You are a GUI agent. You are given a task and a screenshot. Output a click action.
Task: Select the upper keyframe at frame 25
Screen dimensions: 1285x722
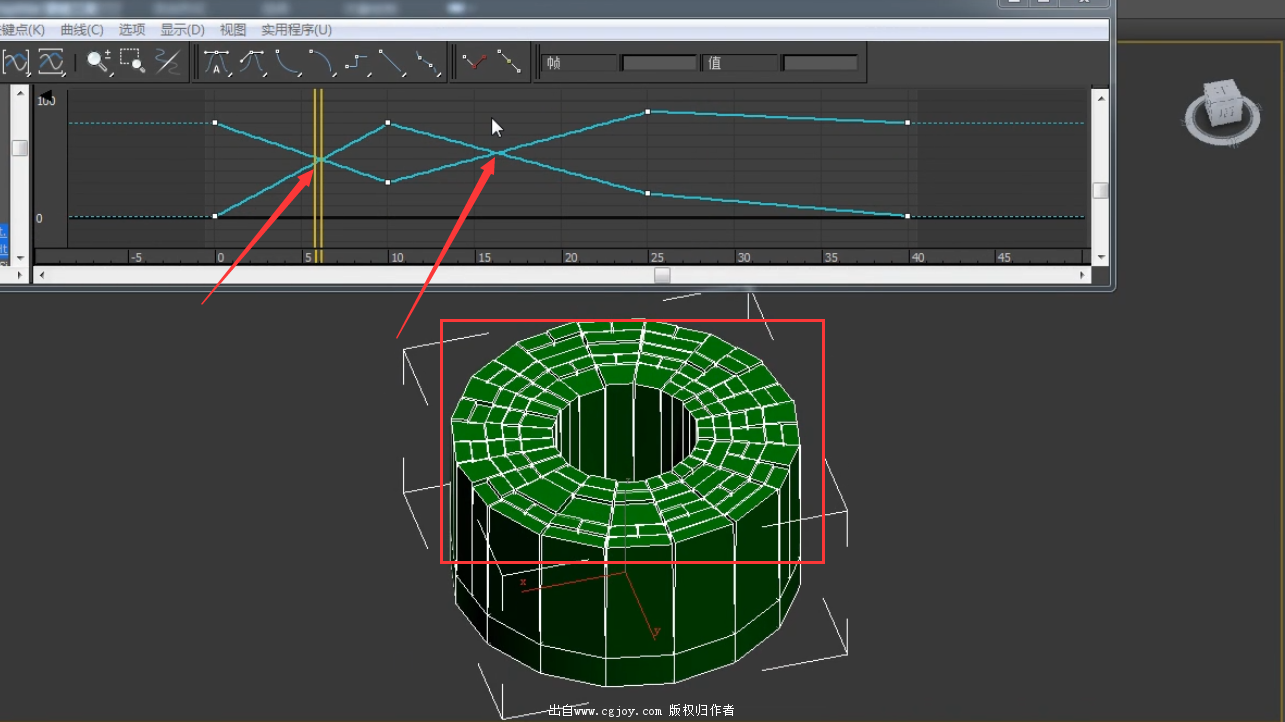(x=648, y=112)
